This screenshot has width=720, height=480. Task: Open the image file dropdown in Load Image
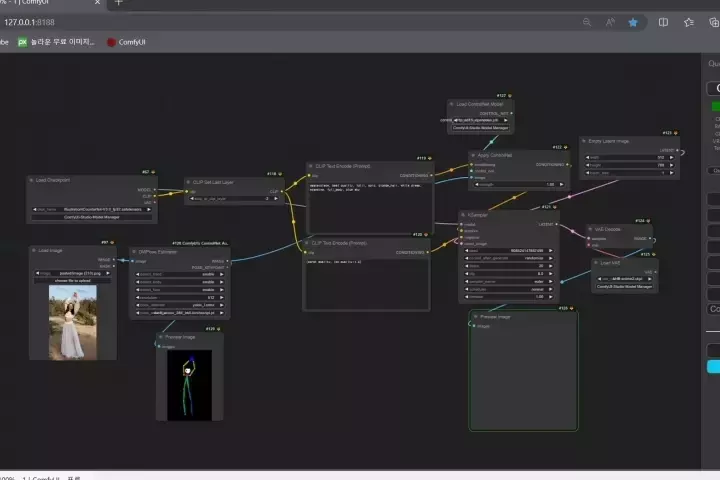(73, 273)
